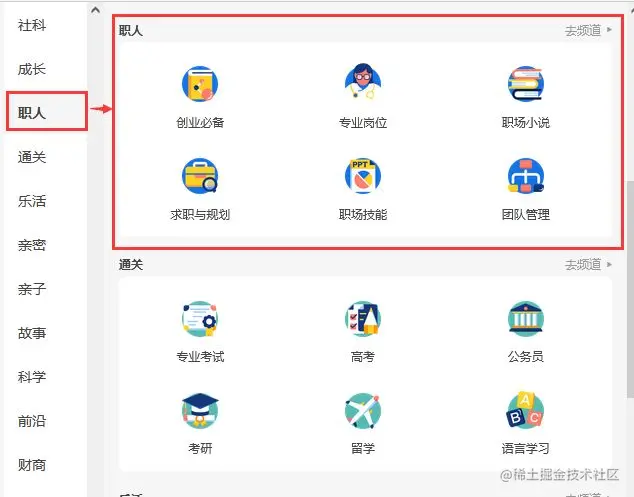Open the 职场技能 PPT icon
Screen dimensions: 634x497
pos(363,176)
